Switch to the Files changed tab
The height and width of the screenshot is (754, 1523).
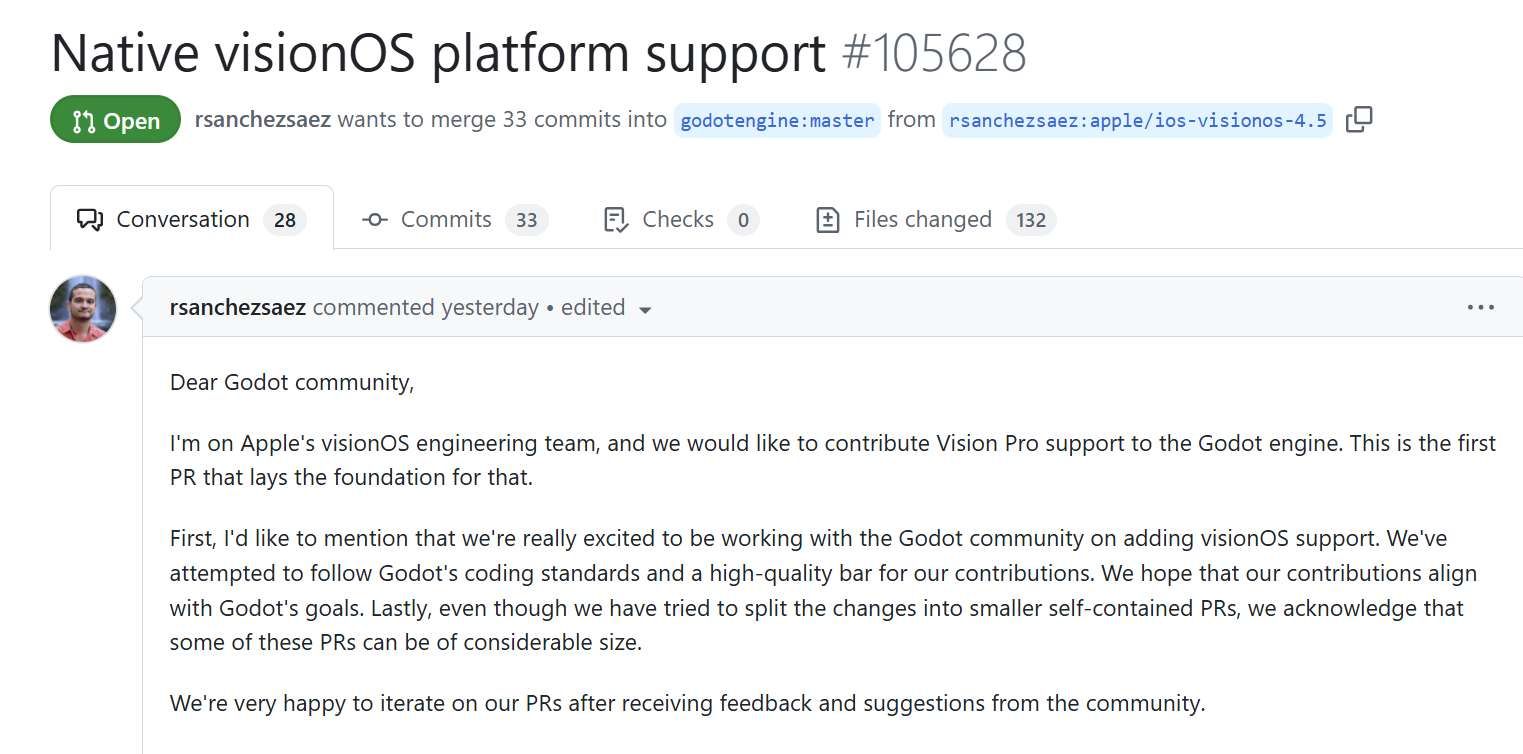[922, 219]
